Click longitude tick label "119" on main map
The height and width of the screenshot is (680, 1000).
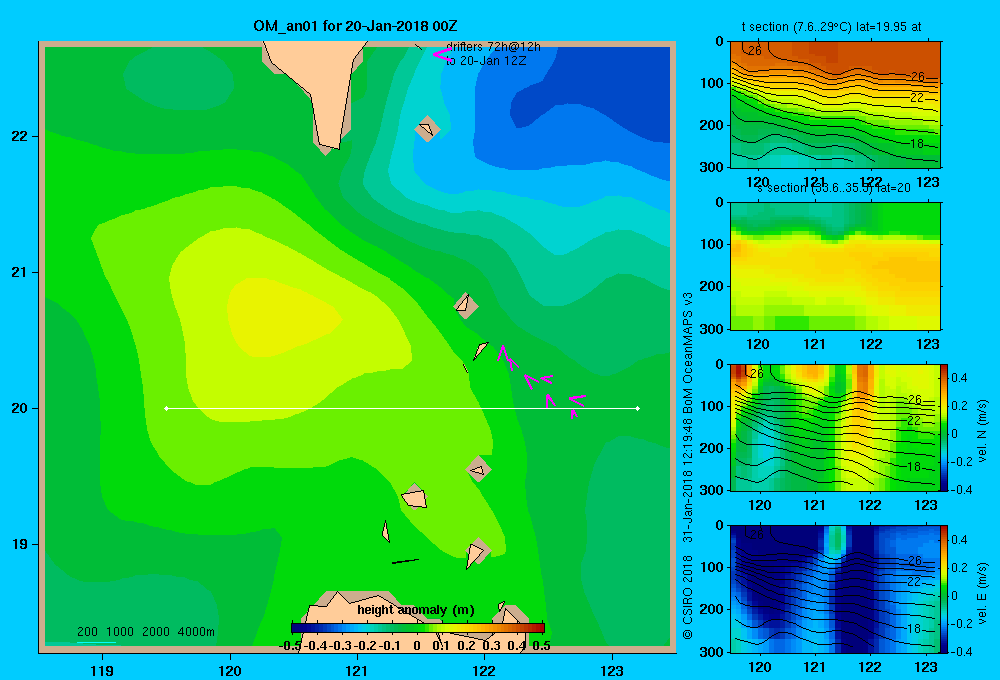[102, 670]
